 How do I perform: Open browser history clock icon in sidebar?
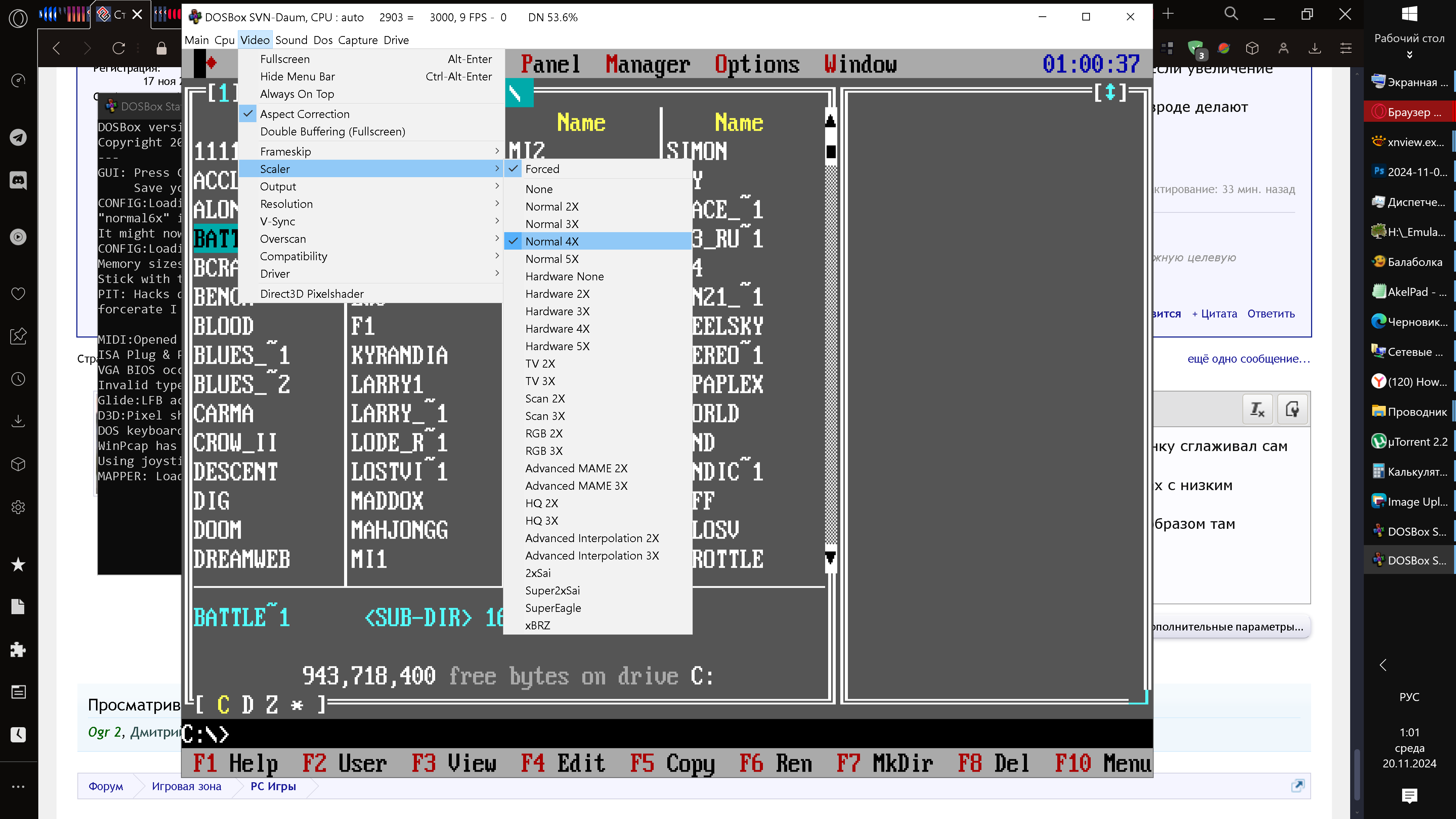(18, 379)
